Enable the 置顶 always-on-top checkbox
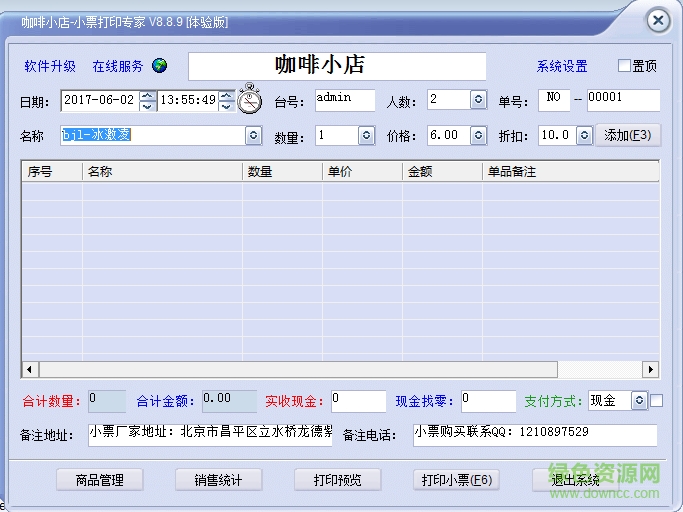683x512 pixels. 625,66
